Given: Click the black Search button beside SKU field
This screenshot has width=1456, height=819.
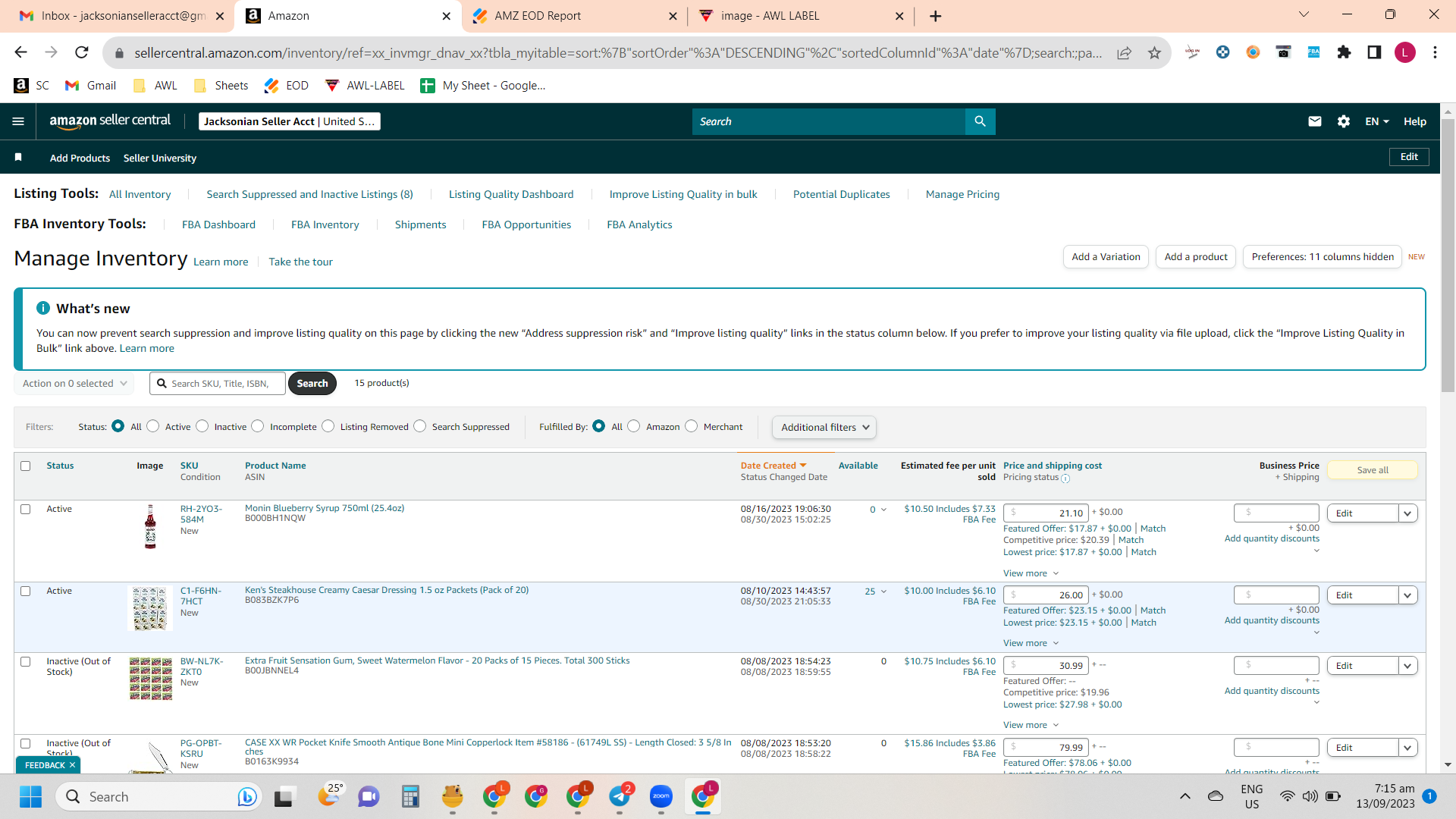Looking at the screenshot, I should 312,384.
